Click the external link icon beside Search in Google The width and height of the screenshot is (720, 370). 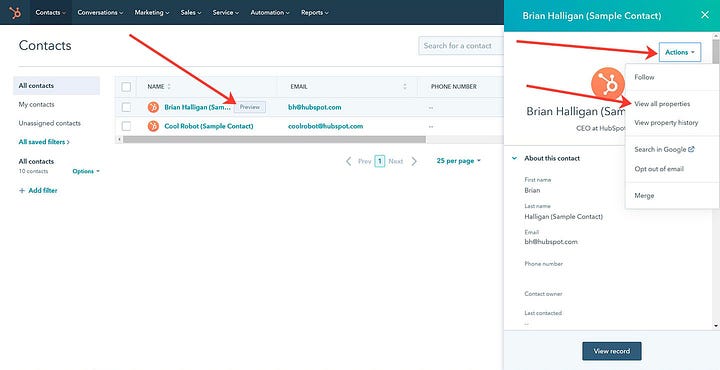pos(692,149)
